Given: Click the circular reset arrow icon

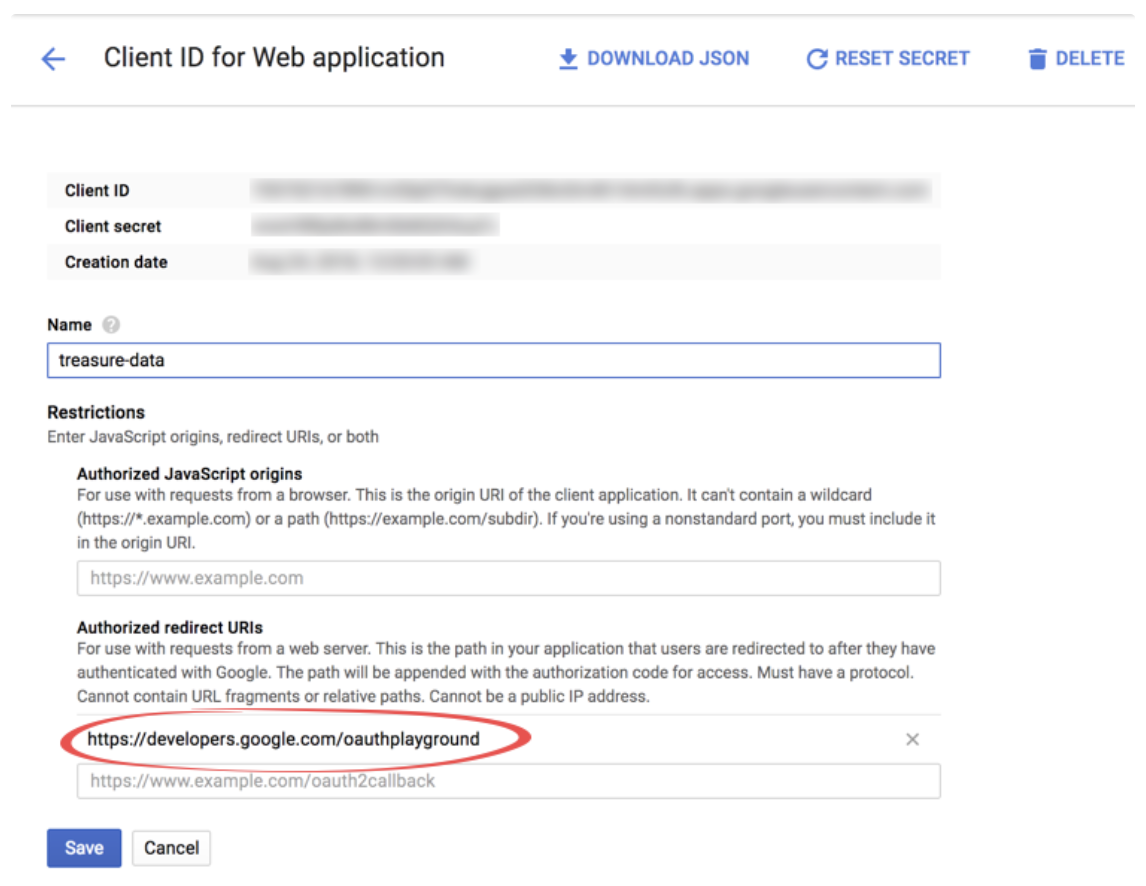Looking at the screenshot, I should (817, 59).
